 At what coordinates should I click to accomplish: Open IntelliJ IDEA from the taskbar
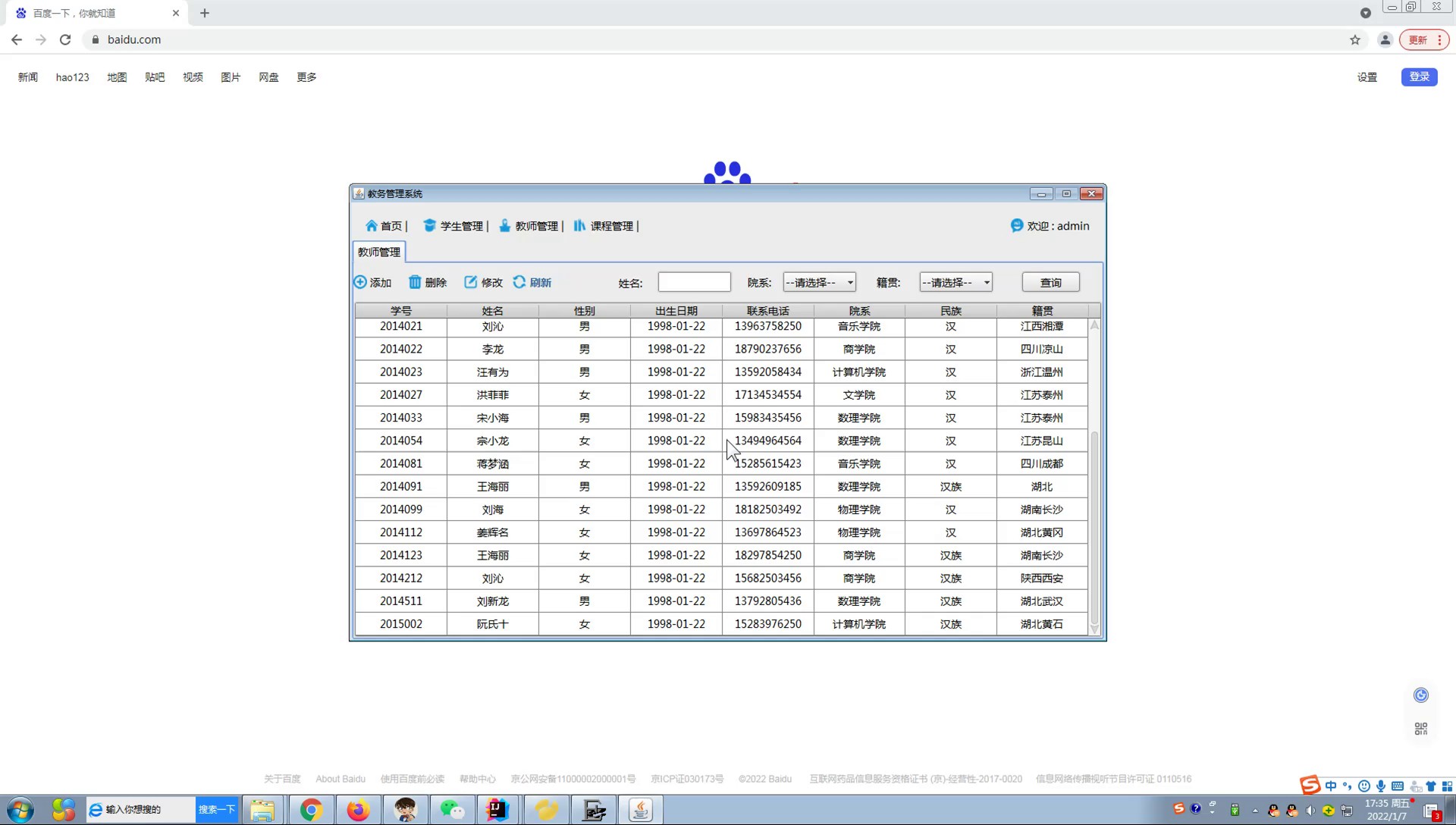click(498, 810)
